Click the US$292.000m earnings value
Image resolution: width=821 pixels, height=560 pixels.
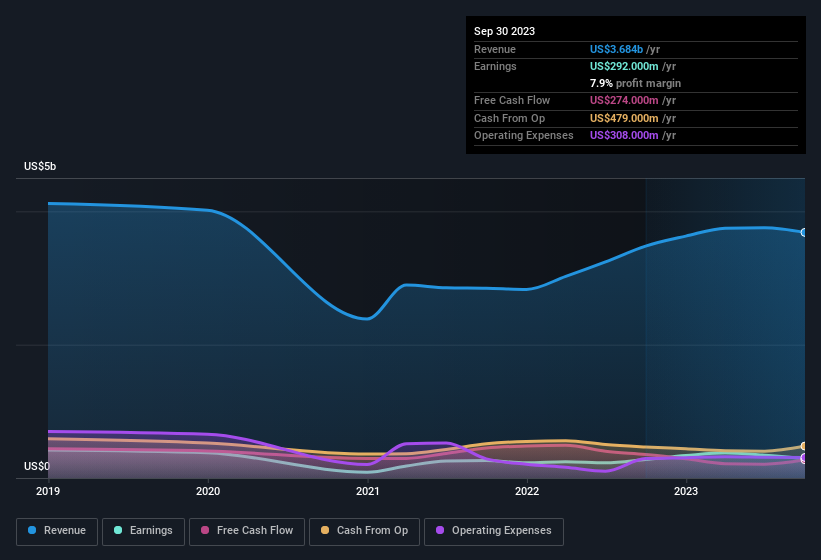coord(624,66)
